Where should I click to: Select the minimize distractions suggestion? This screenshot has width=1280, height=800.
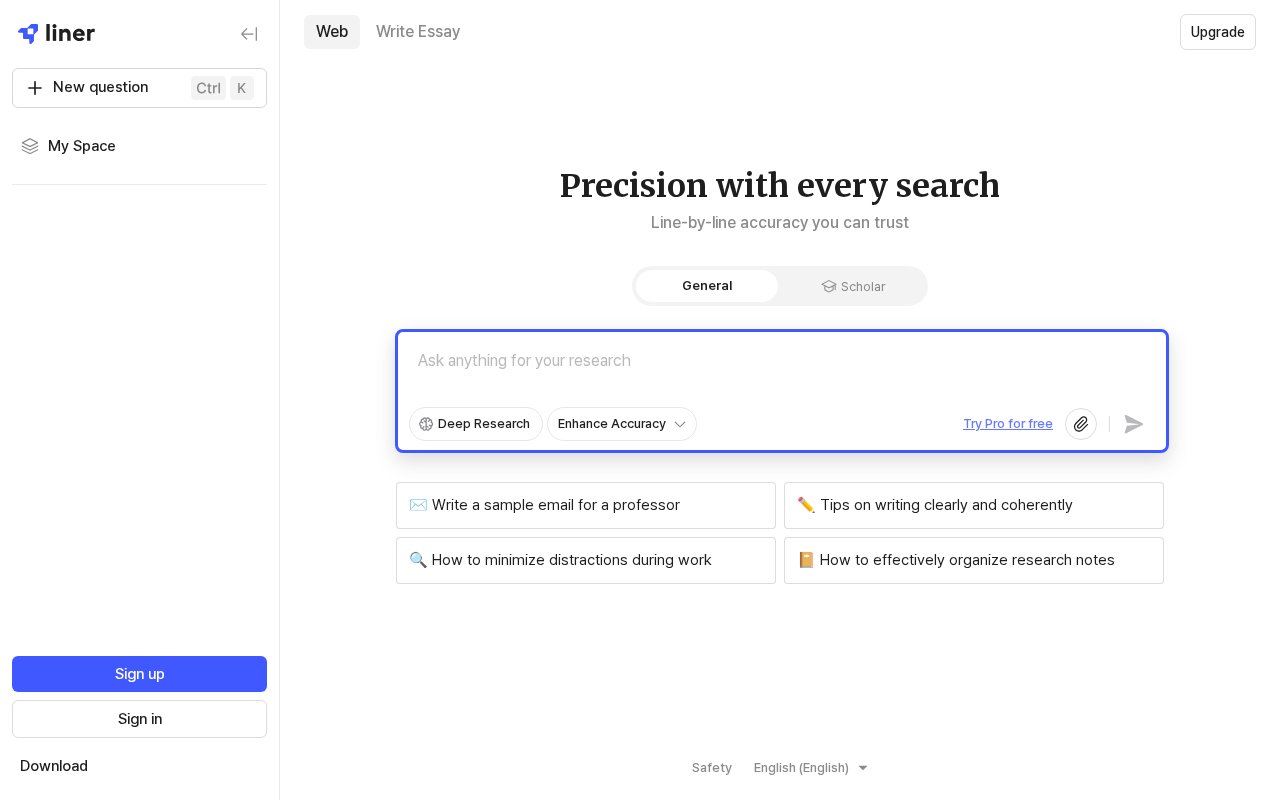586,560
